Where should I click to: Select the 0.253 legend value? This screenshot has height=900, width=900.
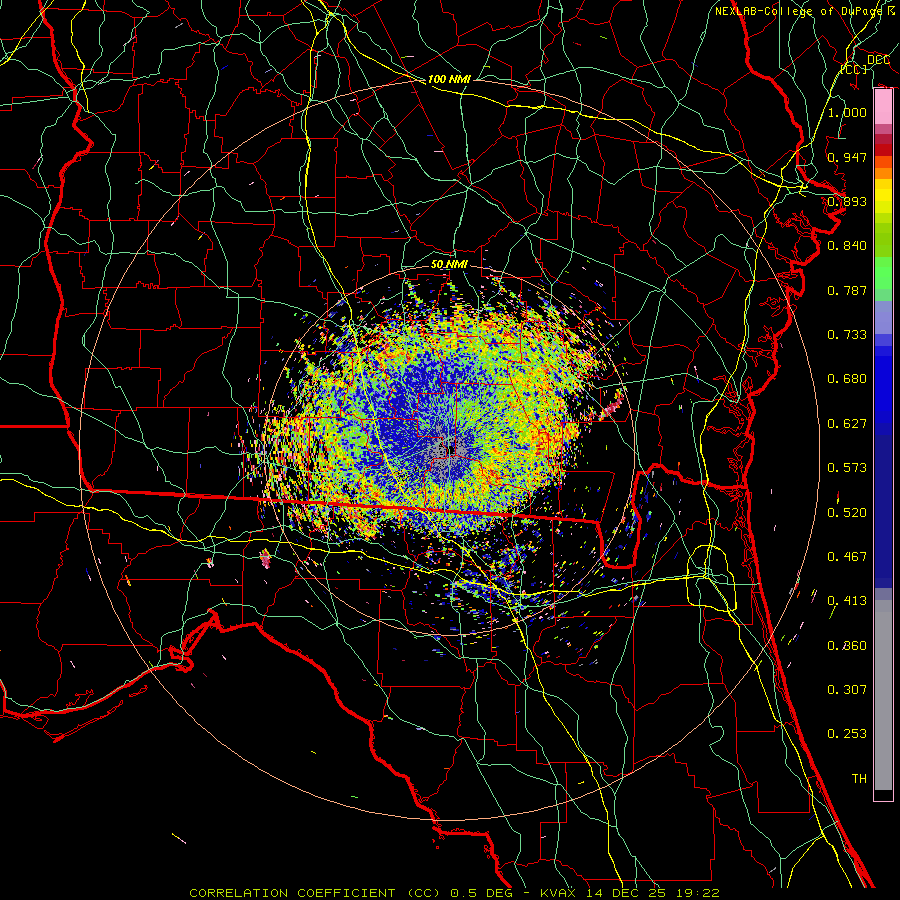847,734
